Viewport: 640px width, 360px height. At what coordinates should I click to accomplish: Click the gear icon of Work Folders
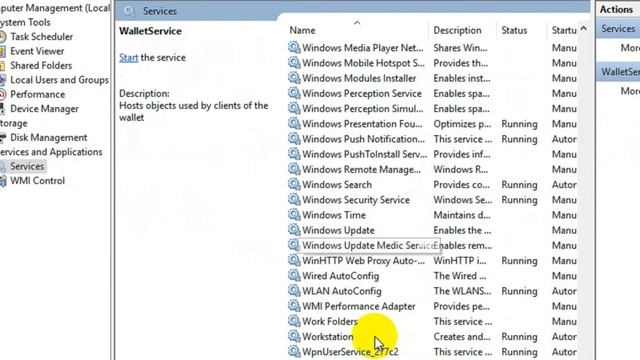coord(293,321)
